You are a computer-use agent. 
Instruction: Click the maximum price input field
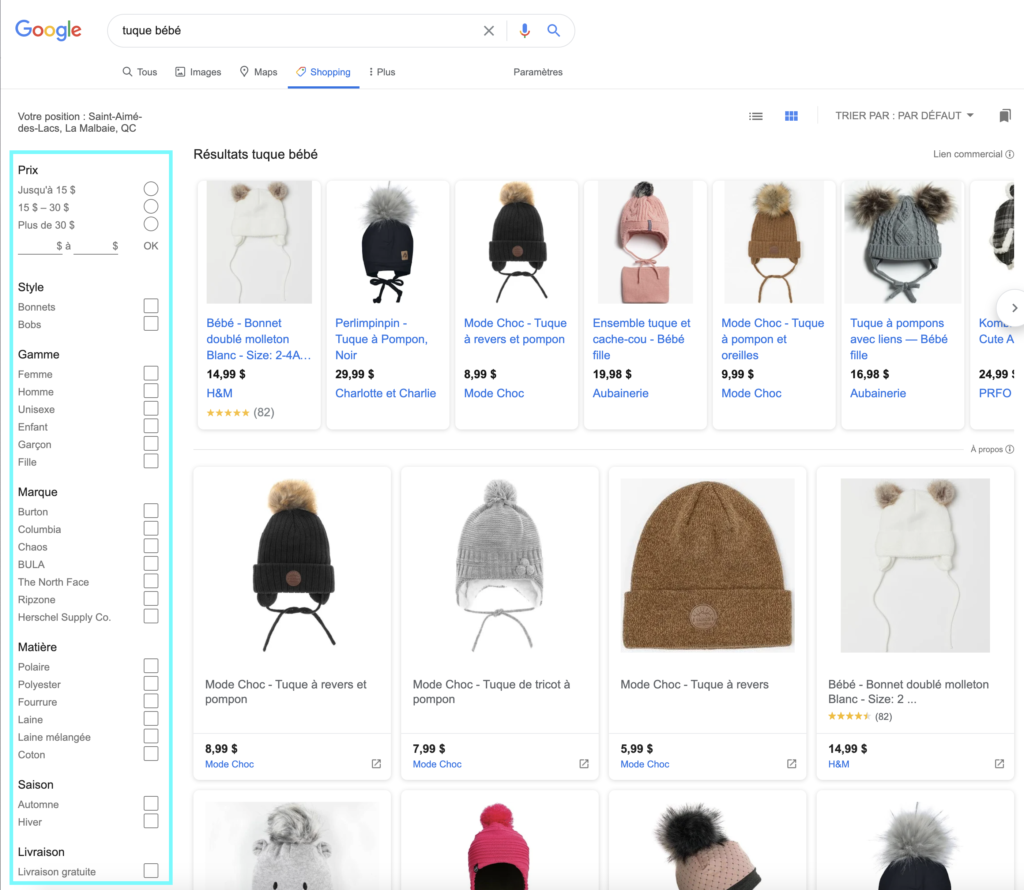click(x=96, y=246)
